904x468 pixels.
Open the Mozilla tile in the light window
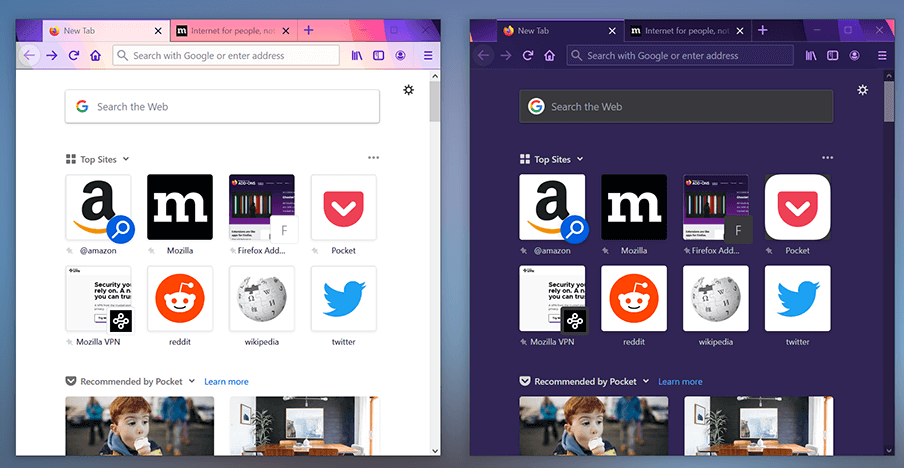[180, 207]
